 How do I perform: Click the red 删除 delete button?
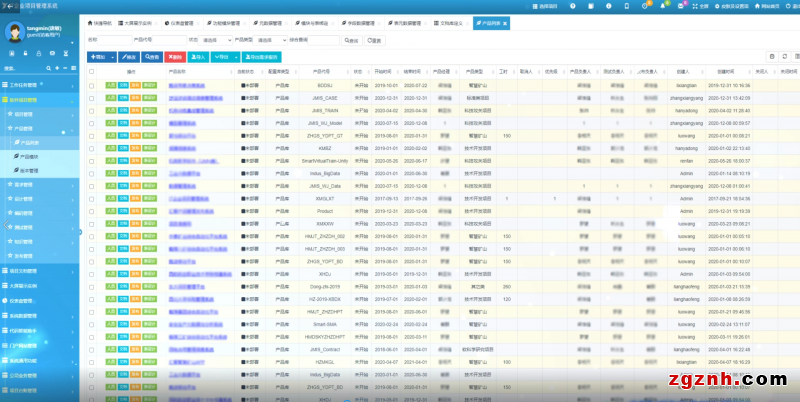click(x=174, y=57)
